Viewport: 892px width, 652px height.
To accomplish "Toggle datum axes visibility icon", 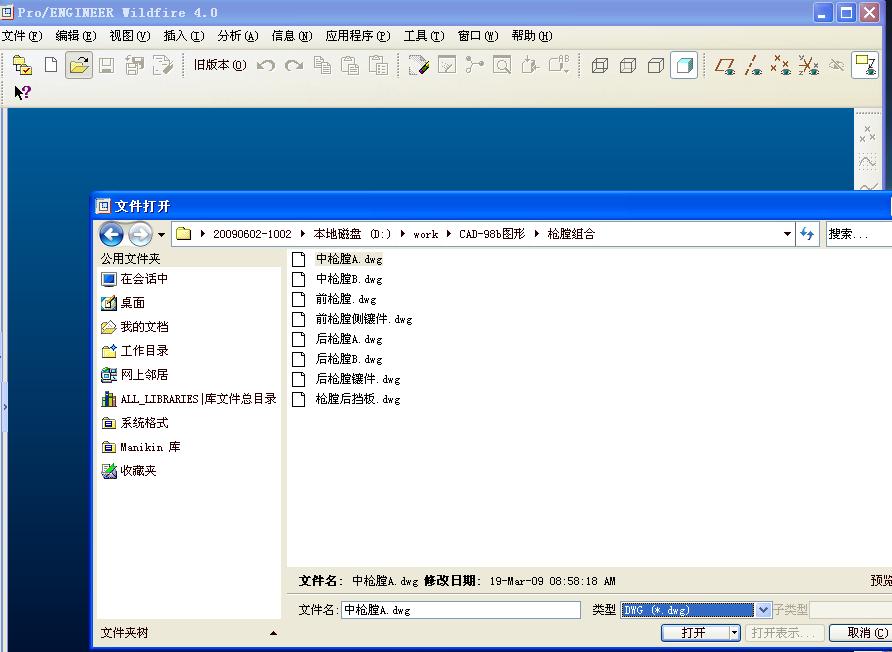I will pos(753,65).
